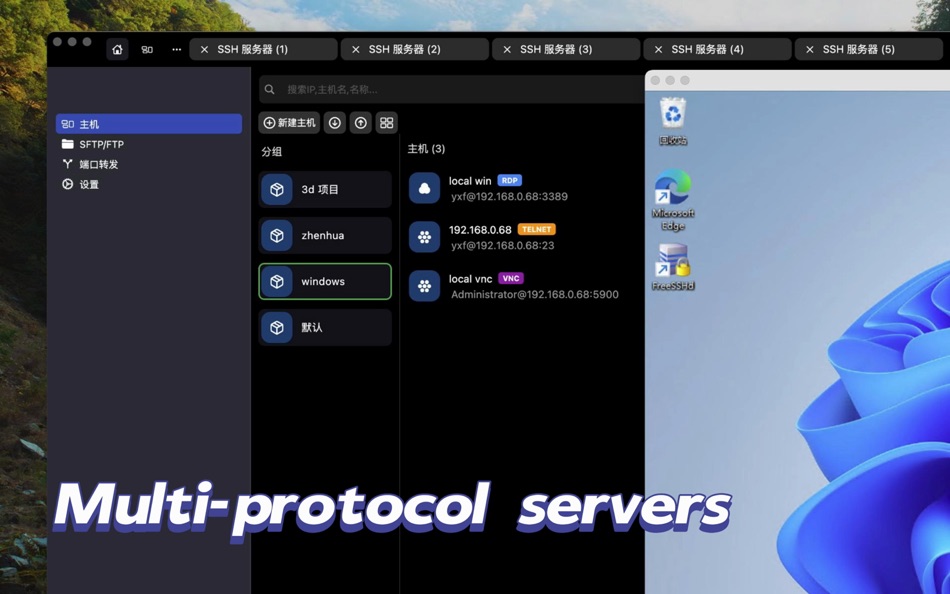Click the export hosts up-arrow icon
This screenshot has height=594, width=950.
360,122
